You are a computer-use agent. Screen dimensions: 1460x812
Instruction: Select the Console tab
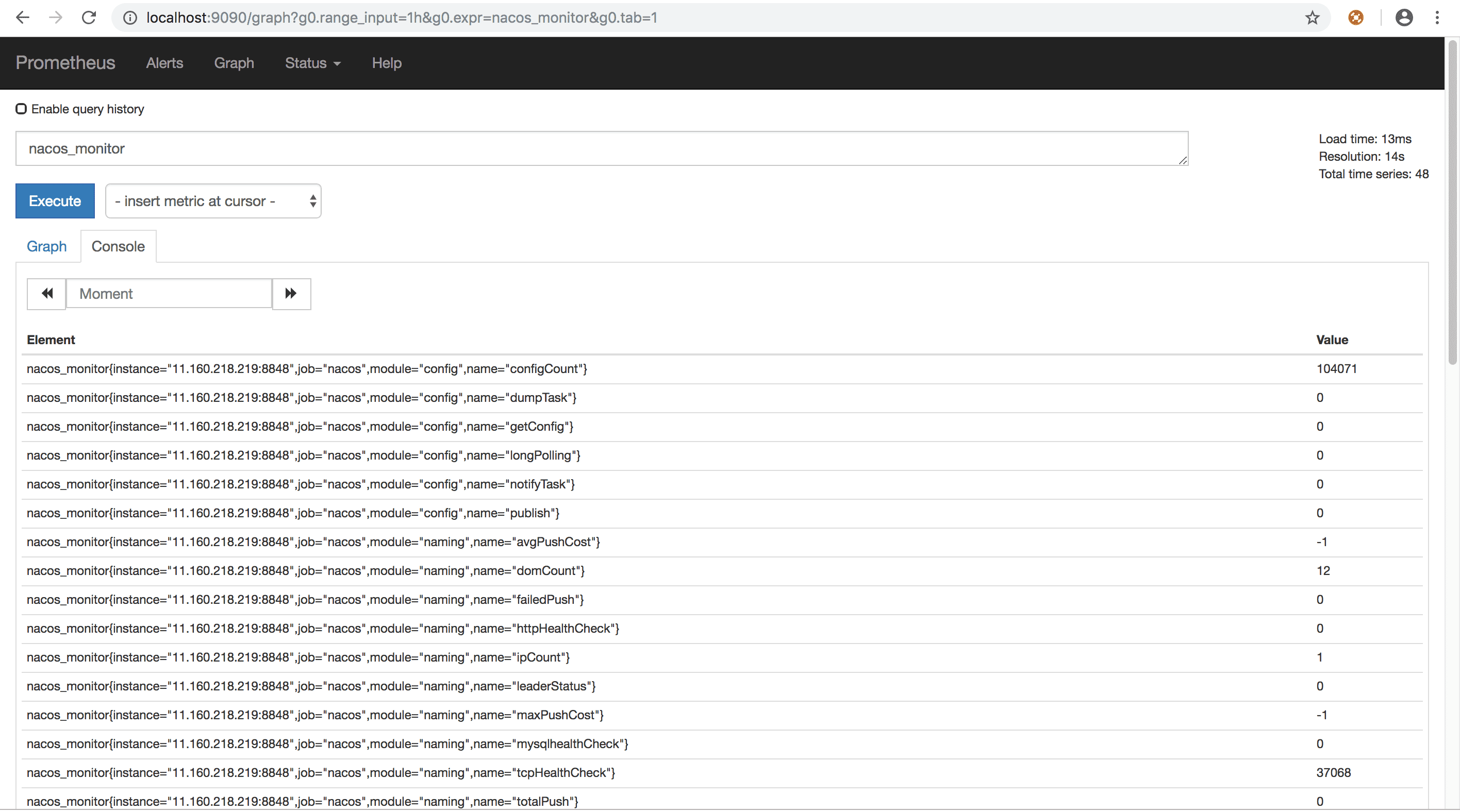(118, 246)
